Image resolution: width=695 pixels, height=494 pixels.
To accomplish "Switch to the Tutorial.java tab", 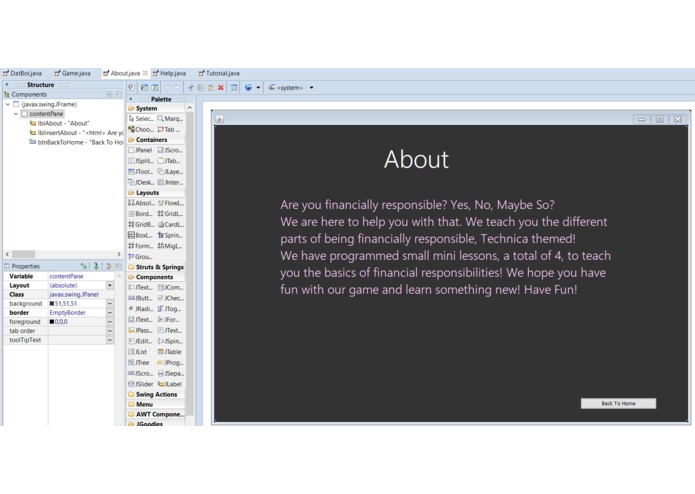I will click(x=219, y=73).
